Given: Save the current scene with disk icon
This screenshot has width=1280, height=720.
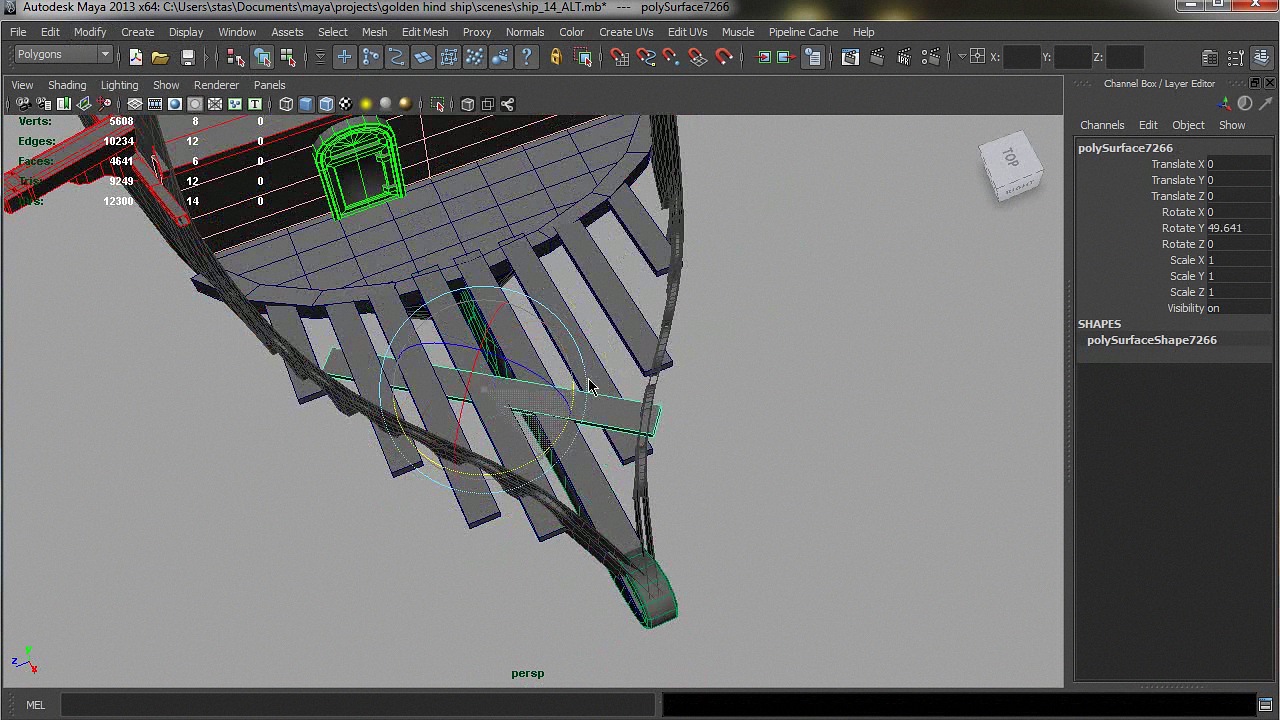Looking at the screenshot, I should [187, 57].
